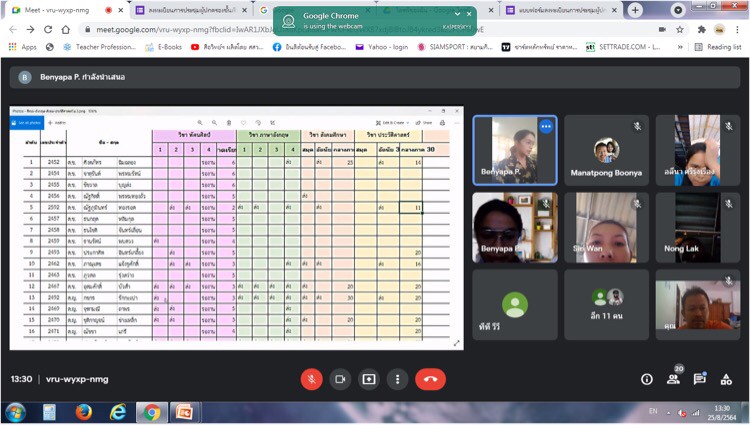750x425 pixels.
Task: Show the participants list with 20 people
Action: (674, 379)
